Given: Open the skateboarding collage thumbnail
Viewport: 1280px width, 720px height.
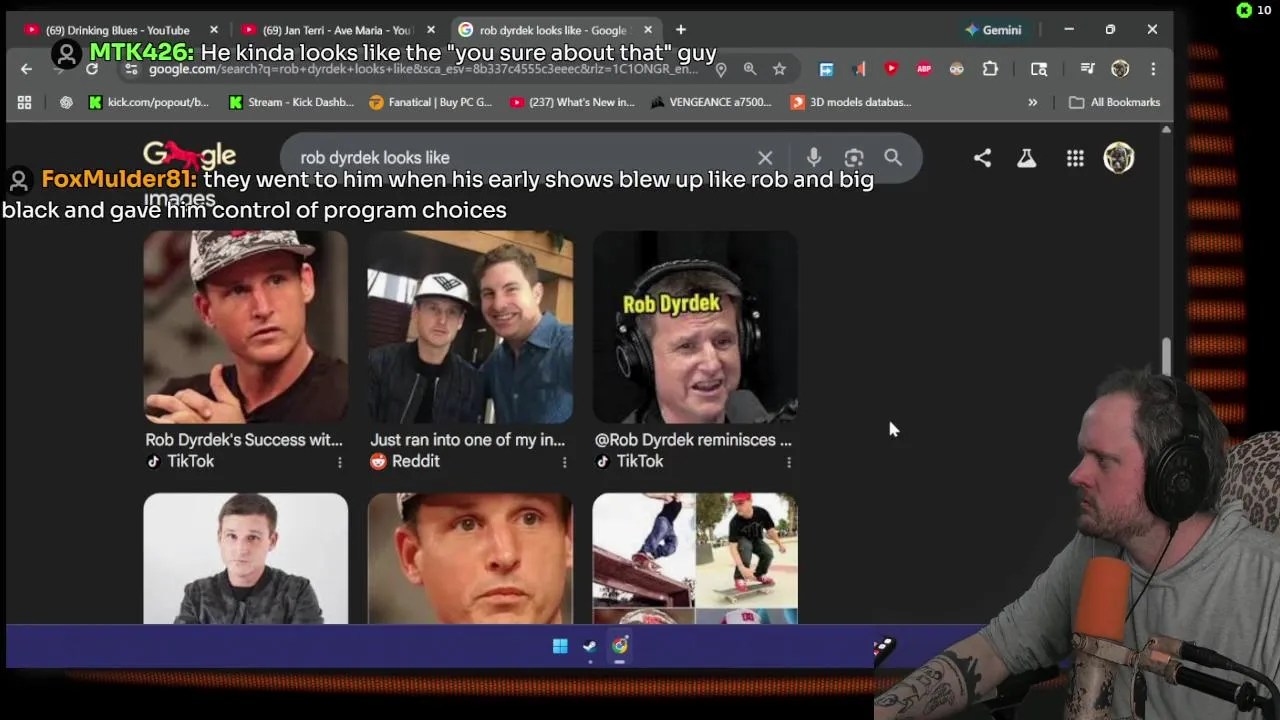Looking at the screenshot, I should tap(695, 557).
